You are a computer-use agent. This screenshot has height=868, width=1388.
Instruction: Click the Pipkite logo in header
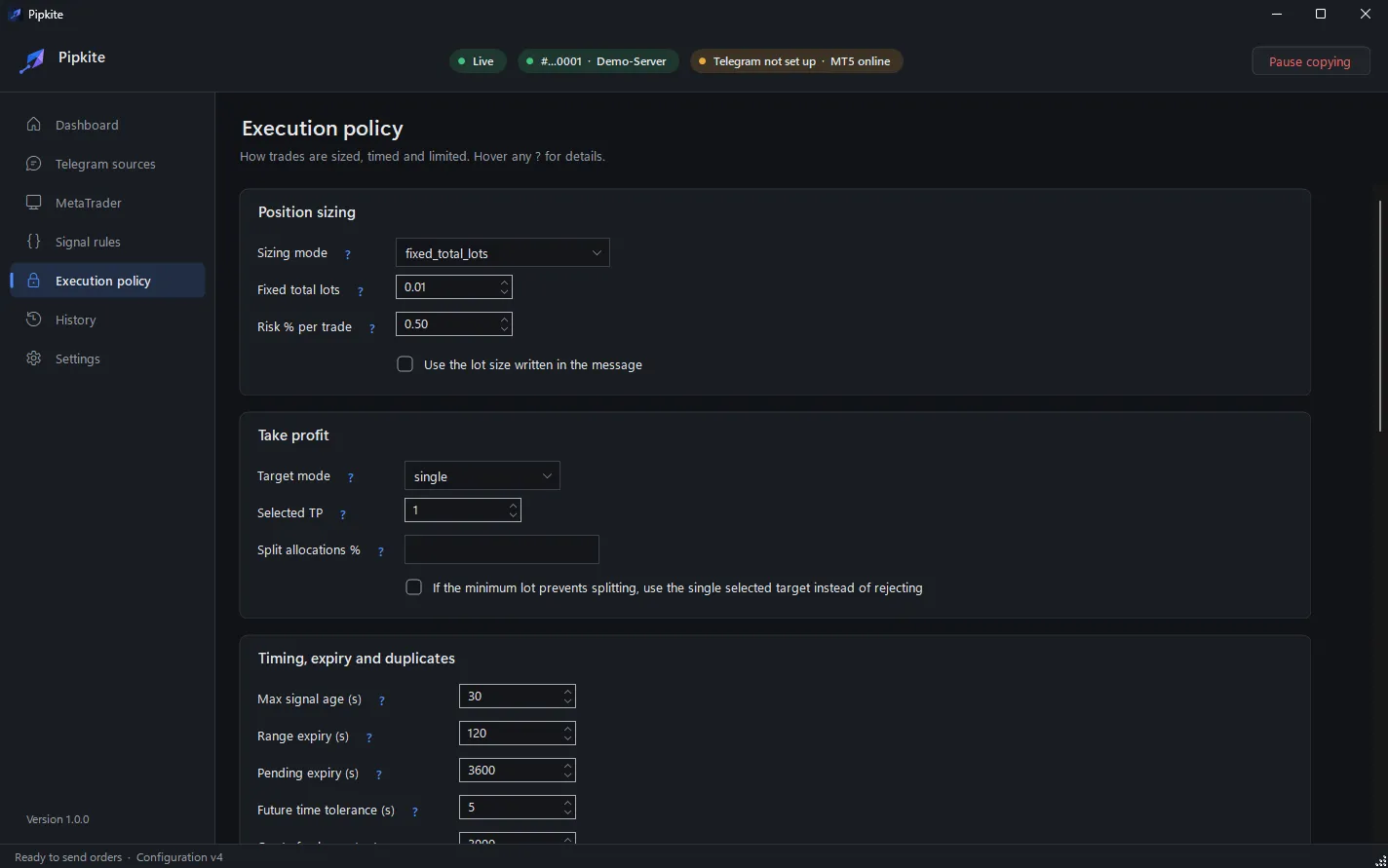pos(32,60)
